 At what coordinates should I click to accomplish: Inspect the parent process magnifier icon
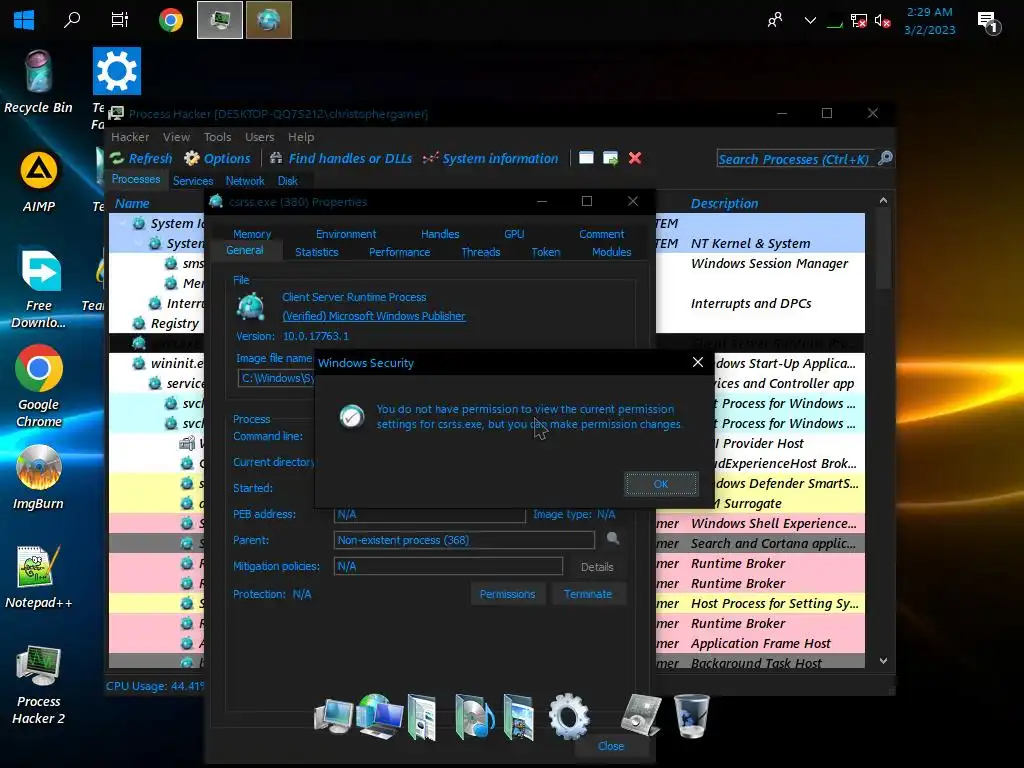click(613, 539)
